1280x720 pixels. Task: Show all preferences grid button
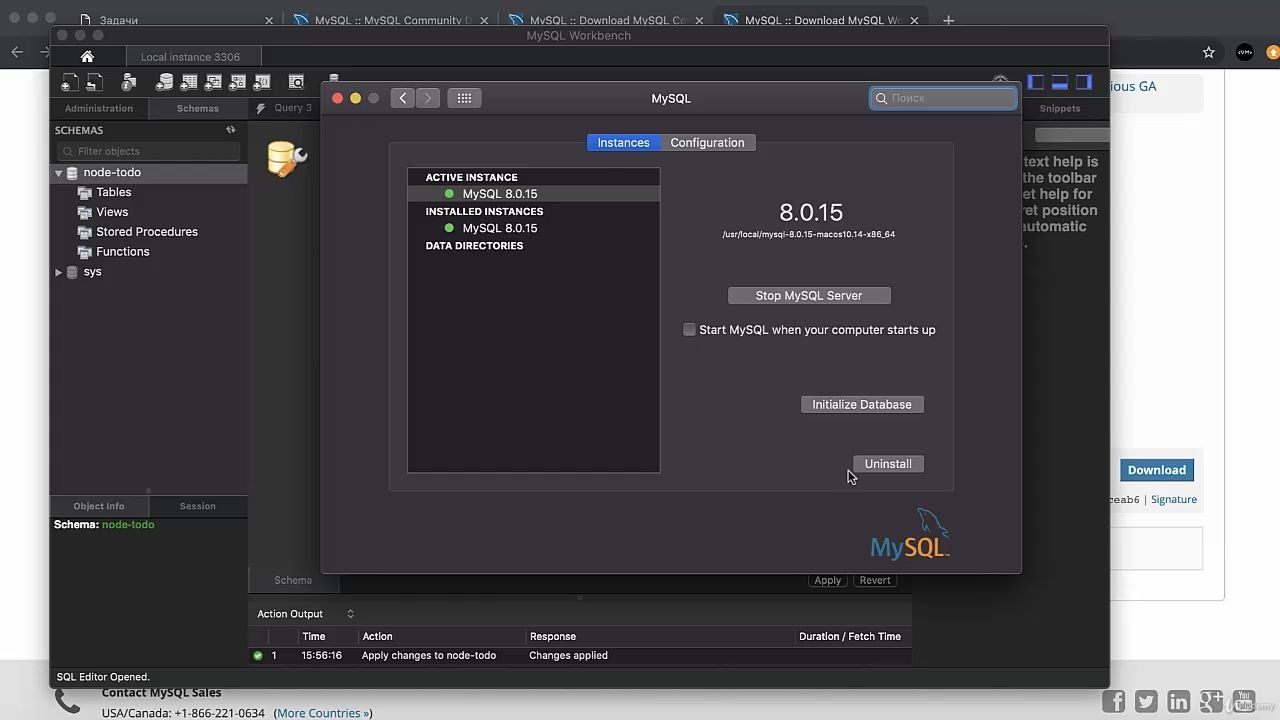464,98
